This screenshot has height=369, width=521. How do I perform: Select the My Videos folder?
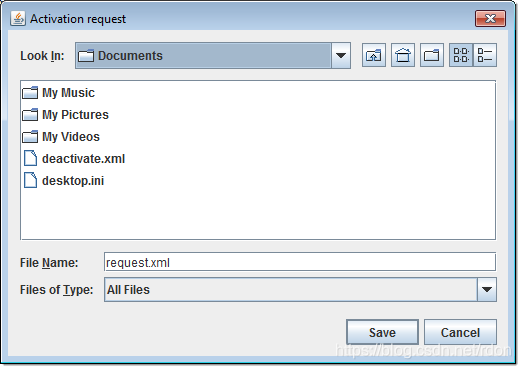[x=61, y=137]
